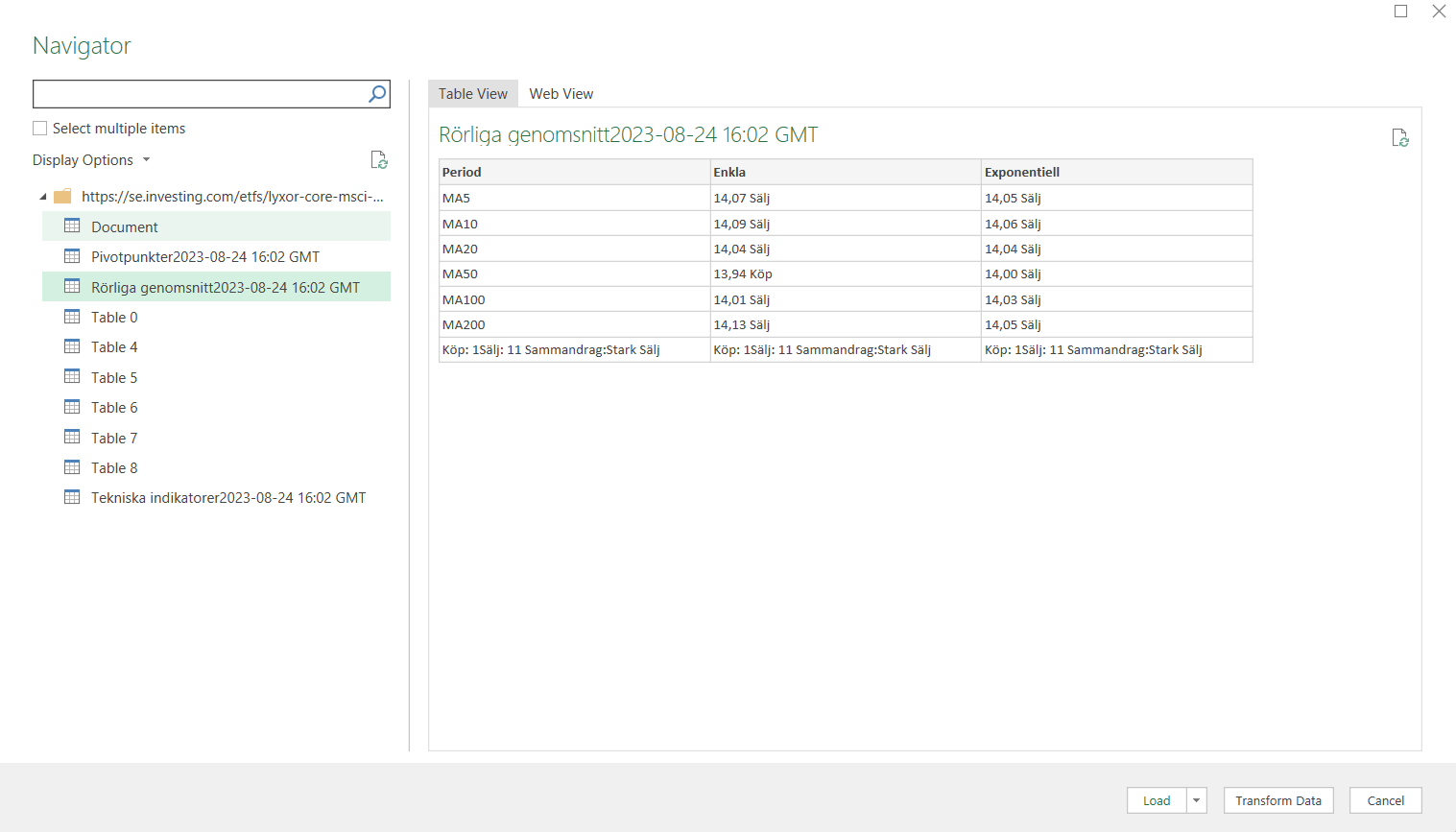Select Pivotpunkter2023-08-24 16:02 GMT table
Screen dimensions: 1456x832
click(204, 257)
